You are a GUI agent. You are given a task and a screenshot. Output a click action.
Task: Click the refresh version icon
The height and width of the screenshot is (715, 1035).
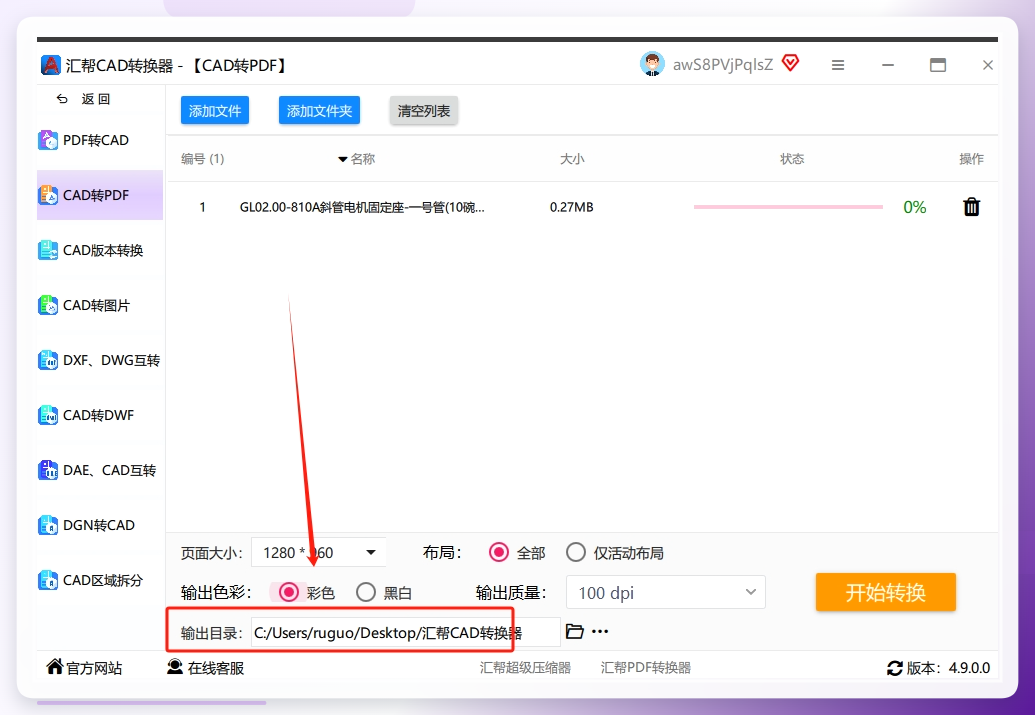894,668
